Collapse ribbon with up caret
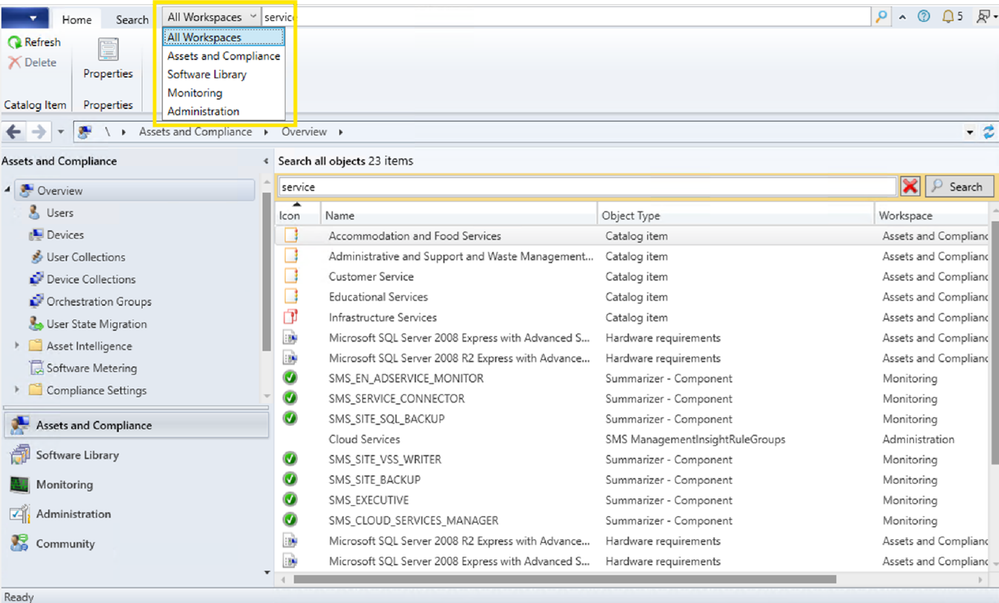 (902, 17)
